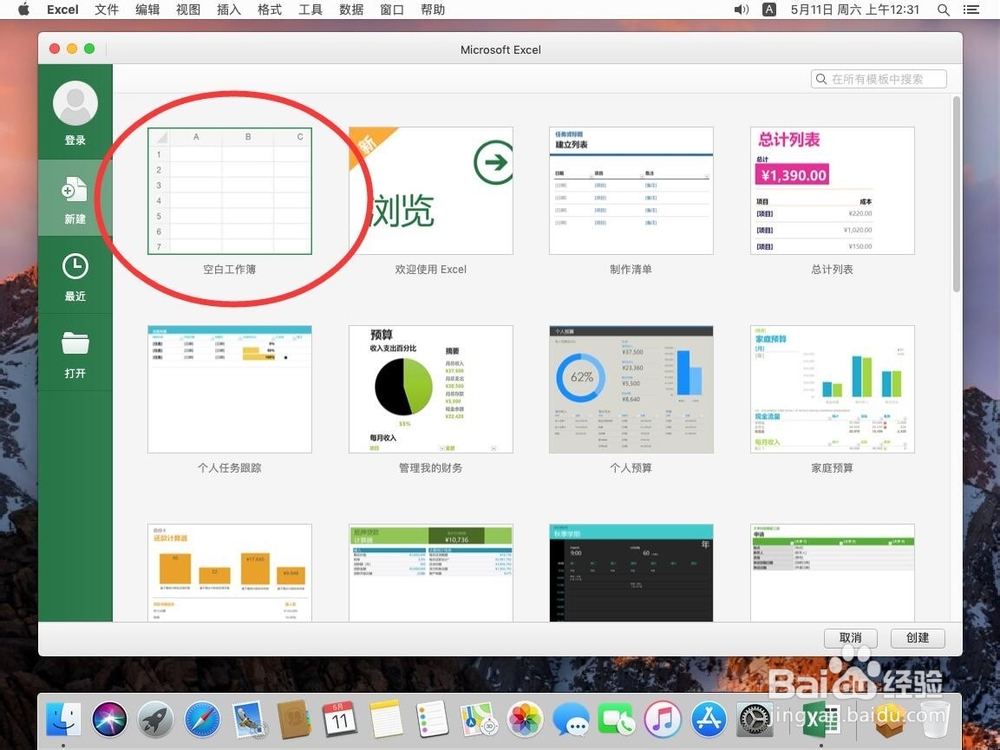
Task: Open Photos from the Dock
Action: [524, 719]
